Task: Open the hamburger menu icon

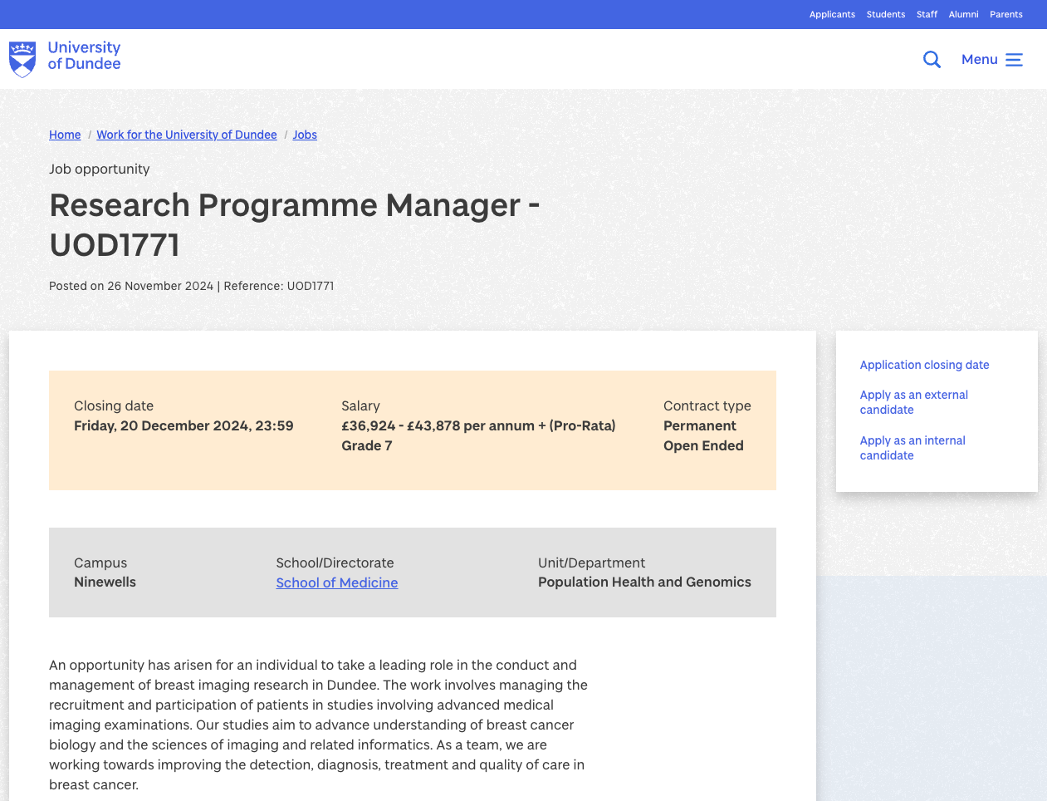Action: pyautogui.click(x=1014, y=60)
